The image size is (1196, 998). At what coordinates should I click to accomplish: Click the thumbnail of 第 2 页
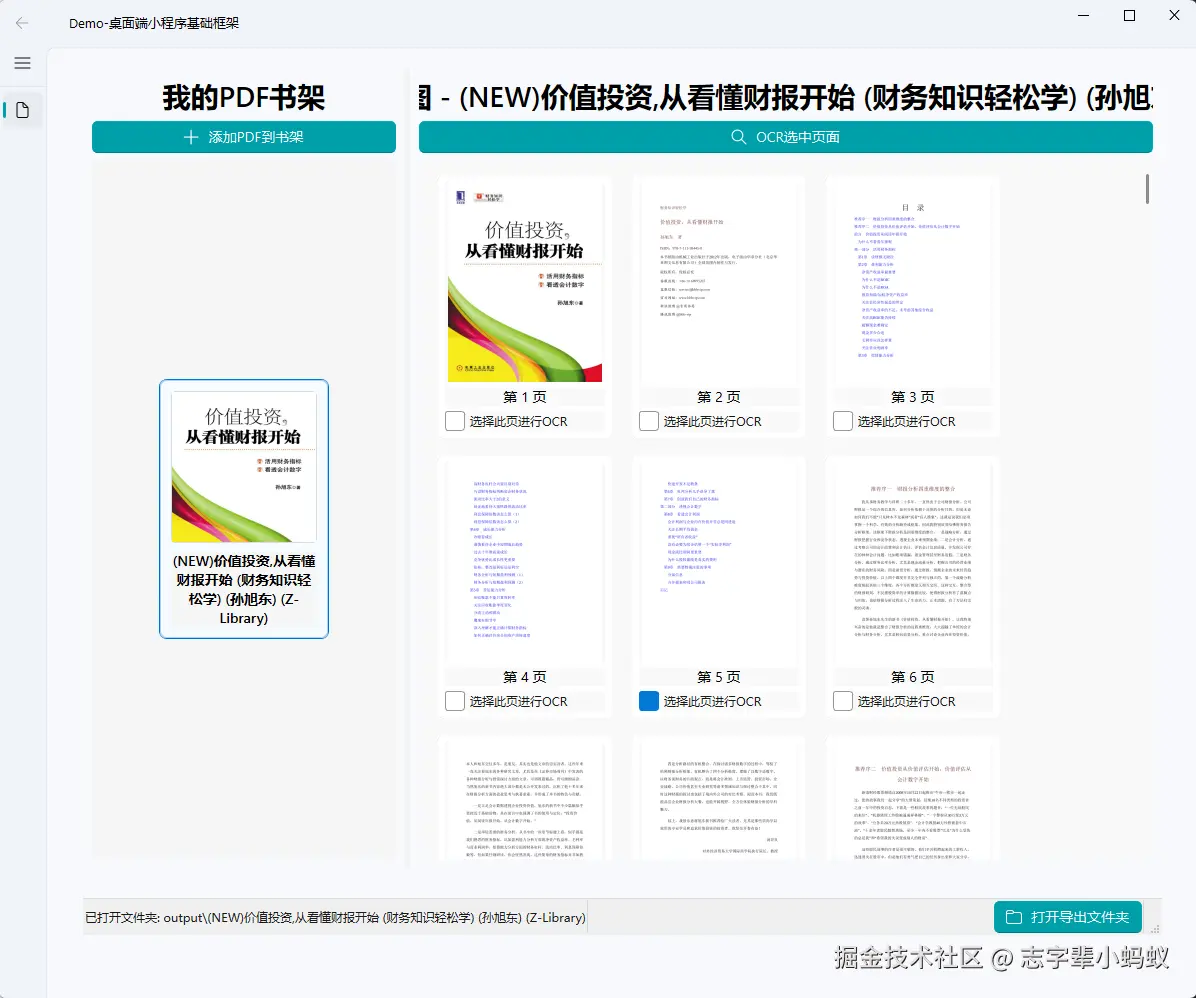[x=719, y=284]
